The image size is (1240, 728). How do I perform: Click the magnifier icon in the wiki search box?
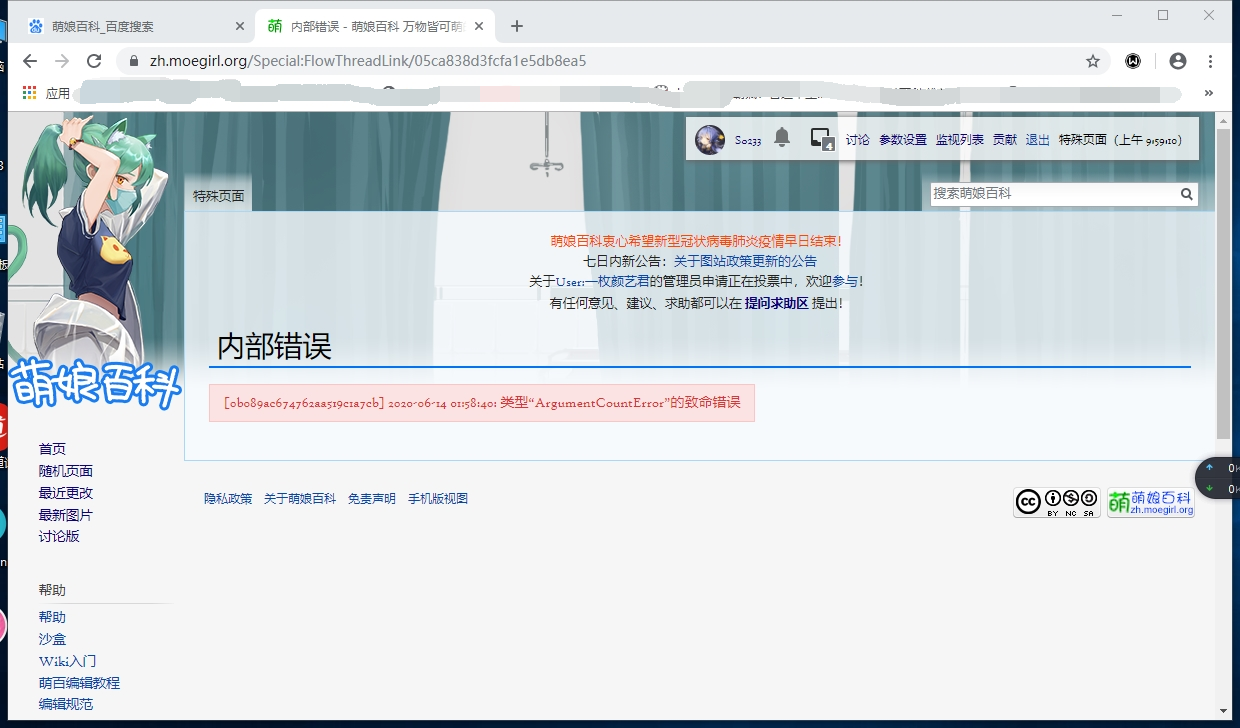[x=1186, y=194]
